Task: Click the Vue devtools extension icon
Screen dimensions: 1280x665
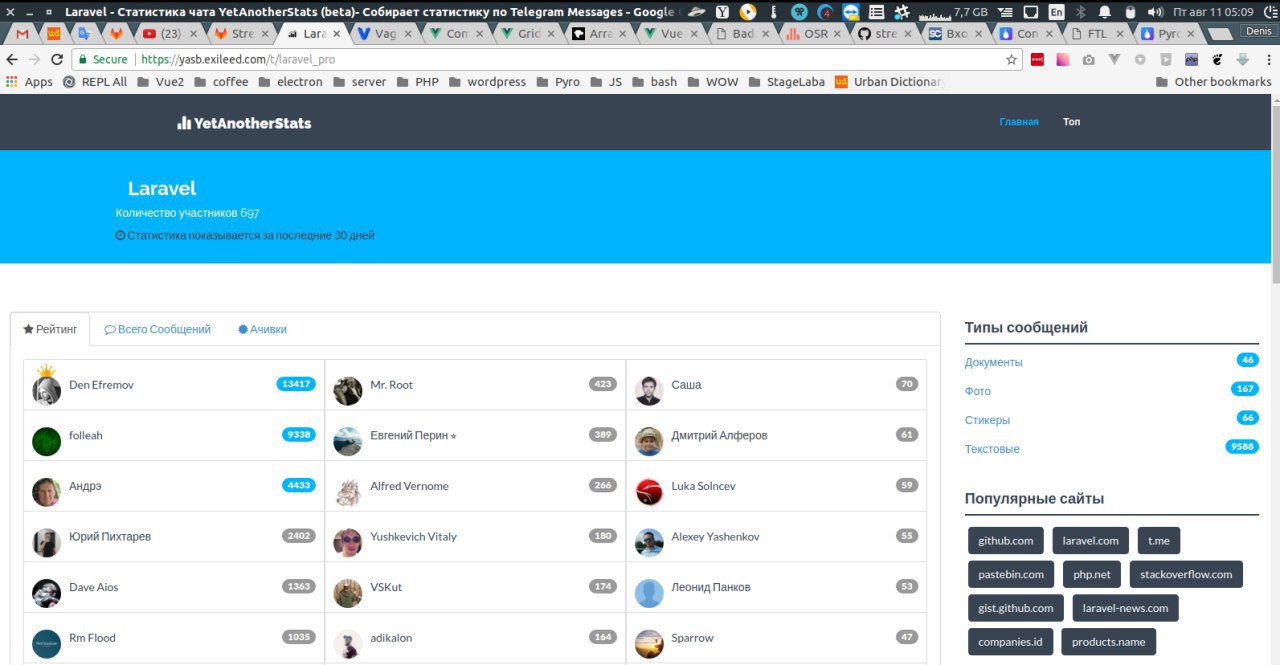Action: (x=1114, y=60)
